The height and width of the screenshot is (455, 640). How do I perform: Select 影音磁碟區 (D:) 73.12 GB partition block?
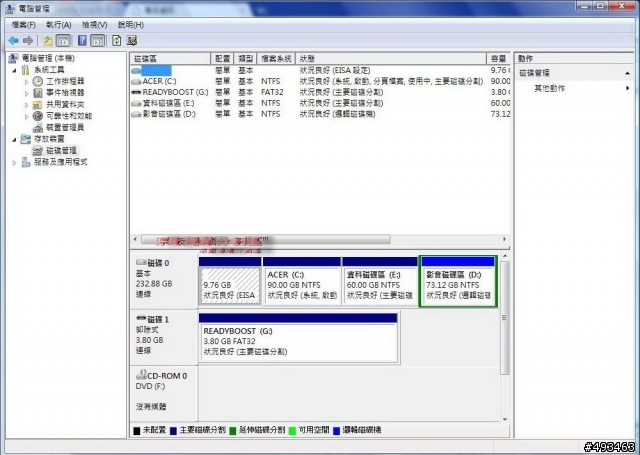pyautogui.click(x=458, y=282)
